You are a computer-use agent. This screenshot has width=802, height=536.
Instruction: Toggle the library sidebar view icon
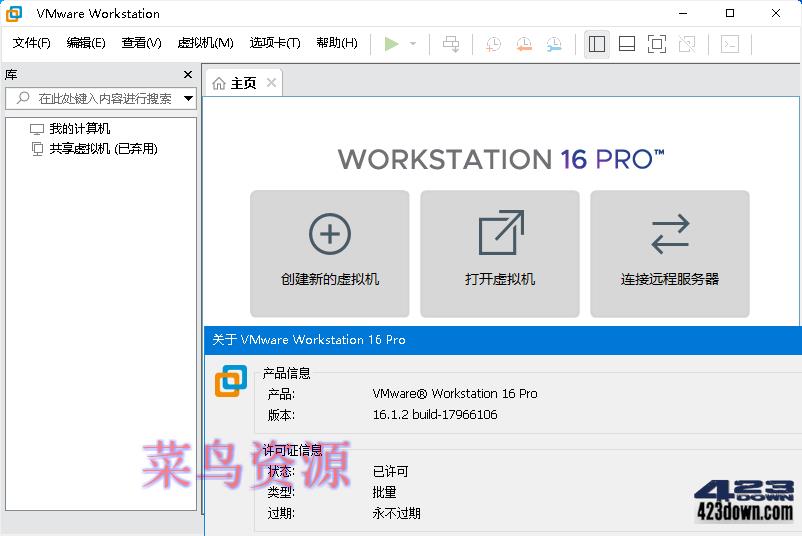click(x=596, y=44)
